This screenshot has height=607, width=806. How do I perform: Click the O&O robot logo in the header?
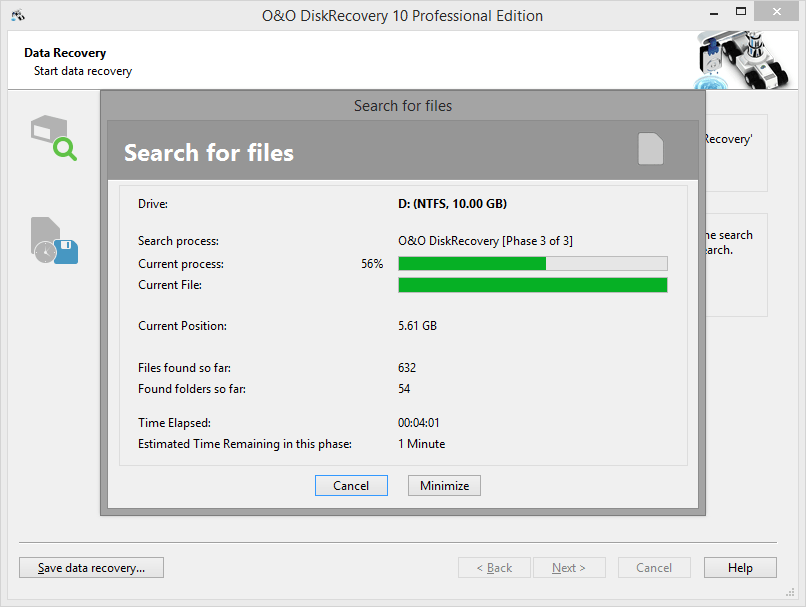[x=750, y=59]
